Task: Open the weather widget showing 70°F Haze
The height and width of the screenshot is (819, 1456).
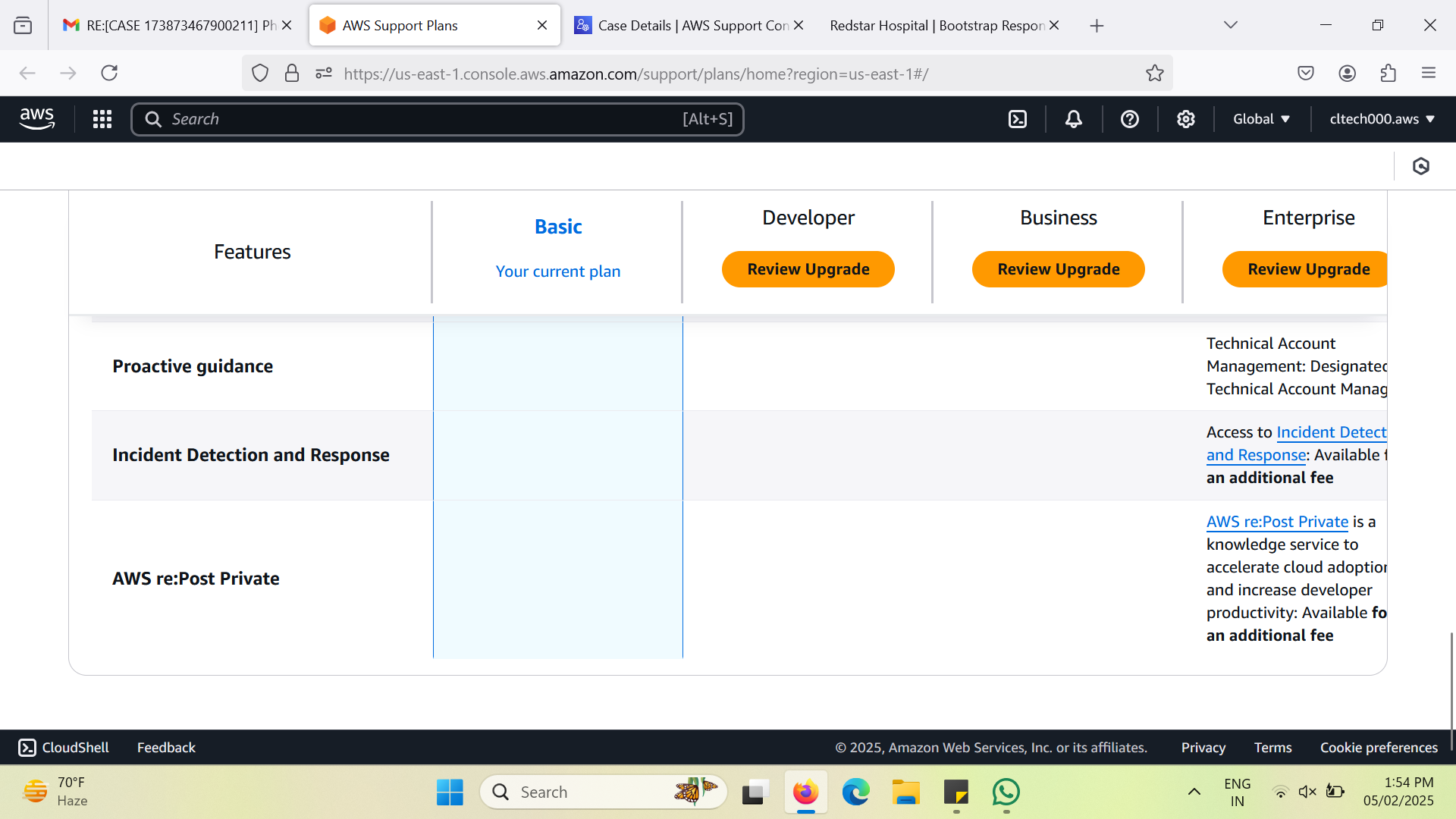Action: coord(55,792)
